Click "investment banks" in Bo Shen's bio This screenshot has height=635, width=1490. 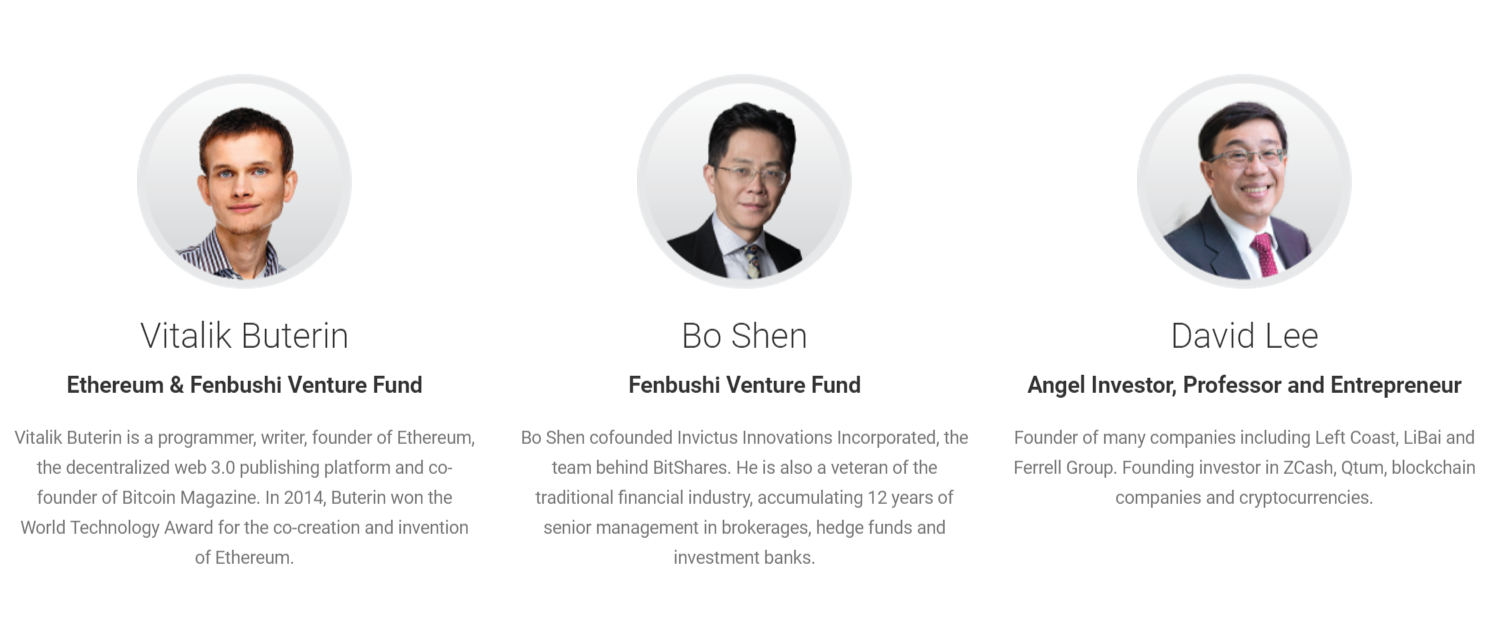744,557
